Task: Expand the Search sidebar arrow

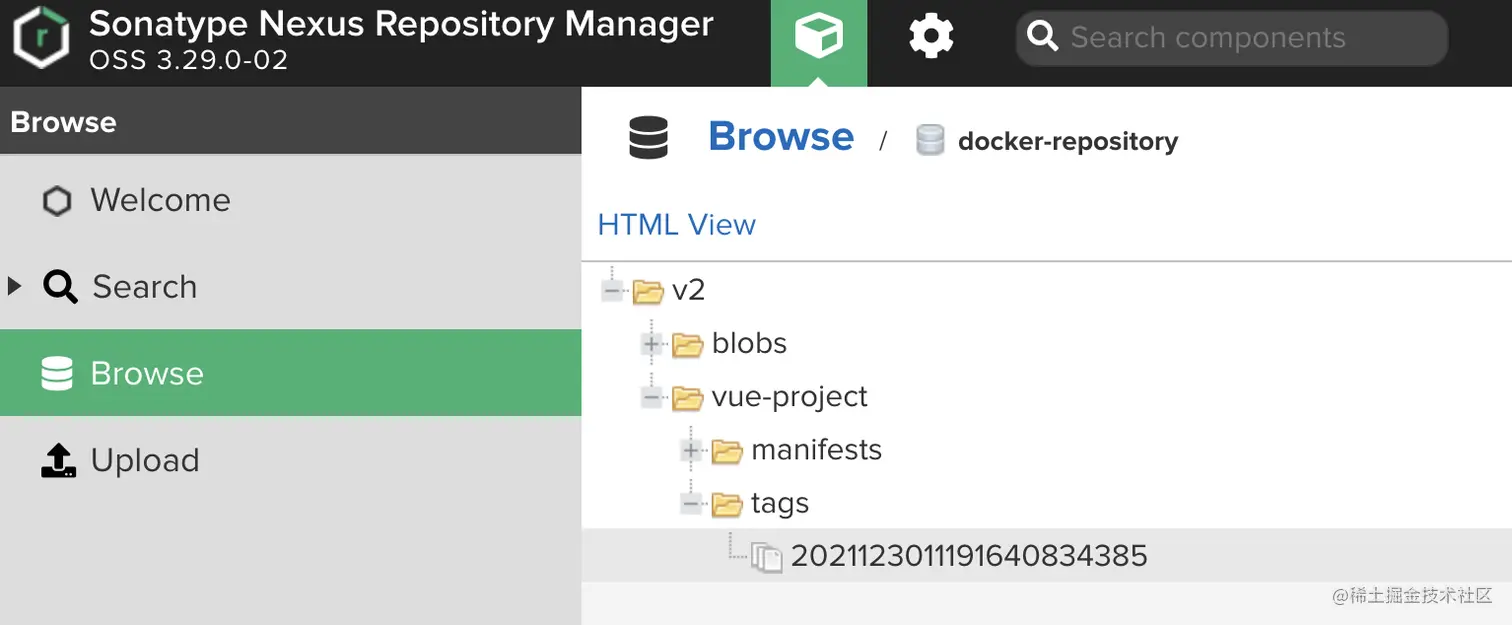Action: (x=14, y=287)
